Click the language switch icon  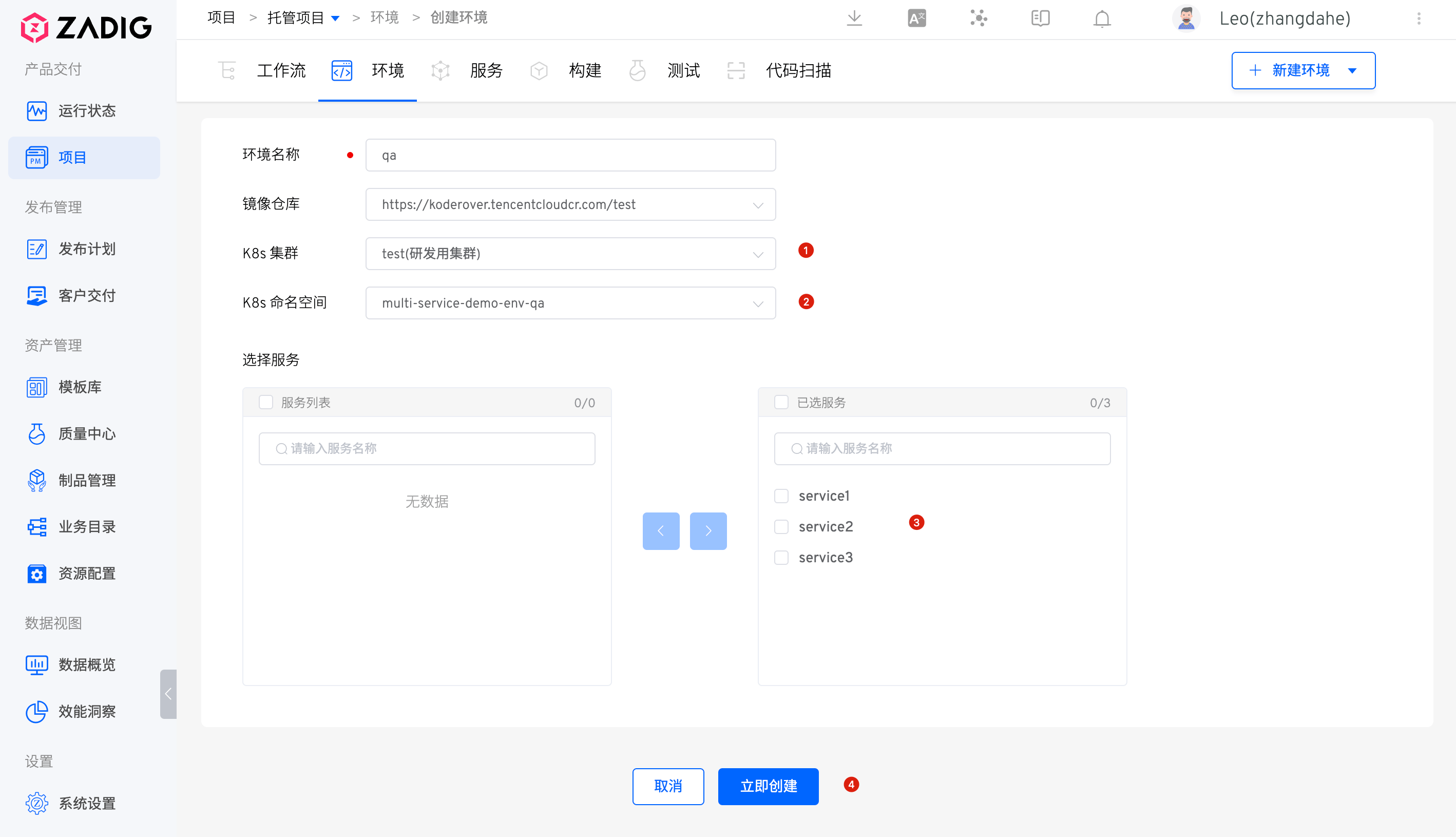click(916, 18)
